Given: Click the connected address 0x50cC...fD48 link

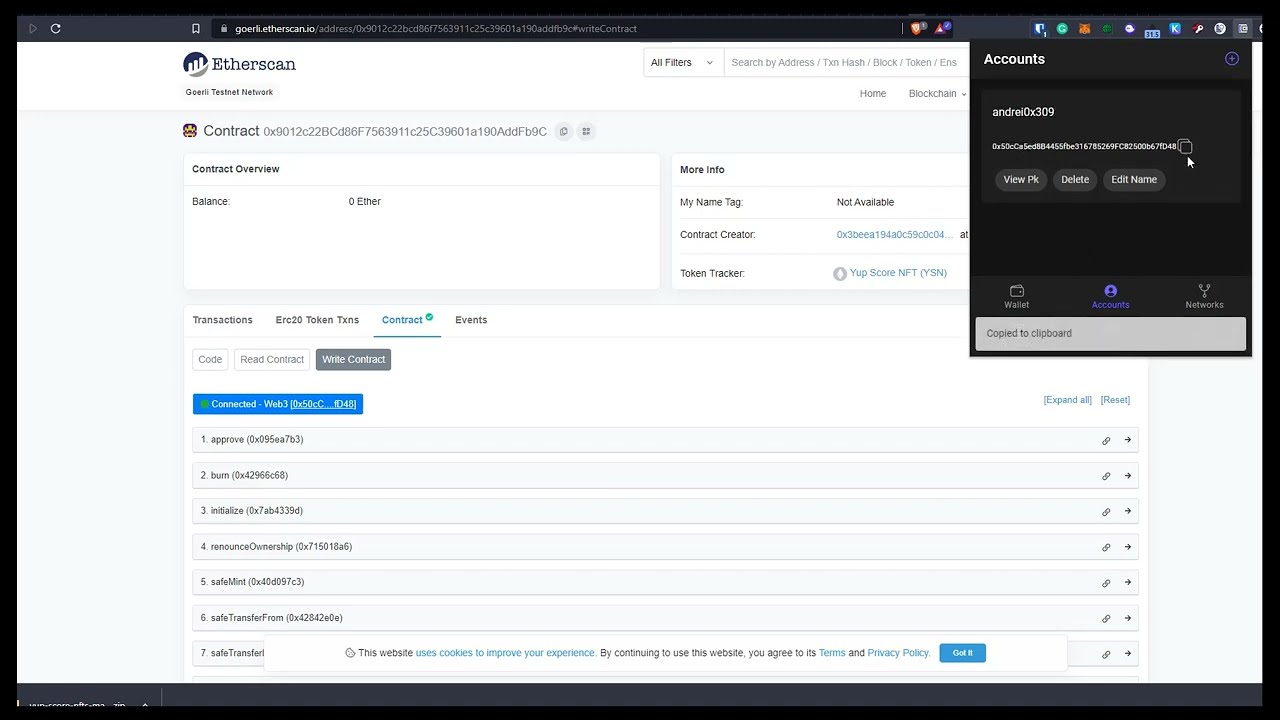Looking at the screenshot, I should pos(323,404).
